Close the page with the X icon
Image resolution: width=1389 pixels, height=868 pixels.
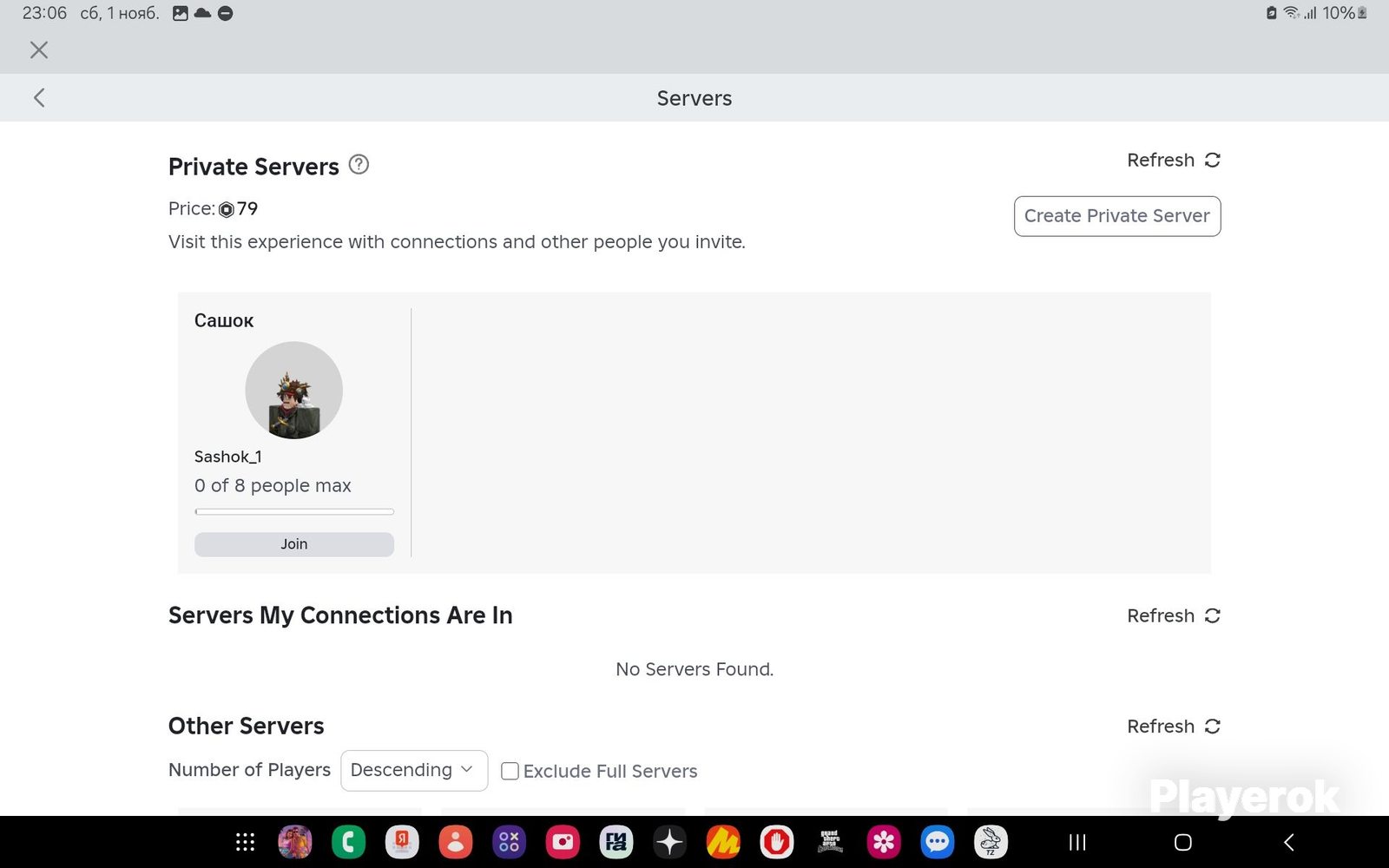pyautogui.click(x=39, y=49)
